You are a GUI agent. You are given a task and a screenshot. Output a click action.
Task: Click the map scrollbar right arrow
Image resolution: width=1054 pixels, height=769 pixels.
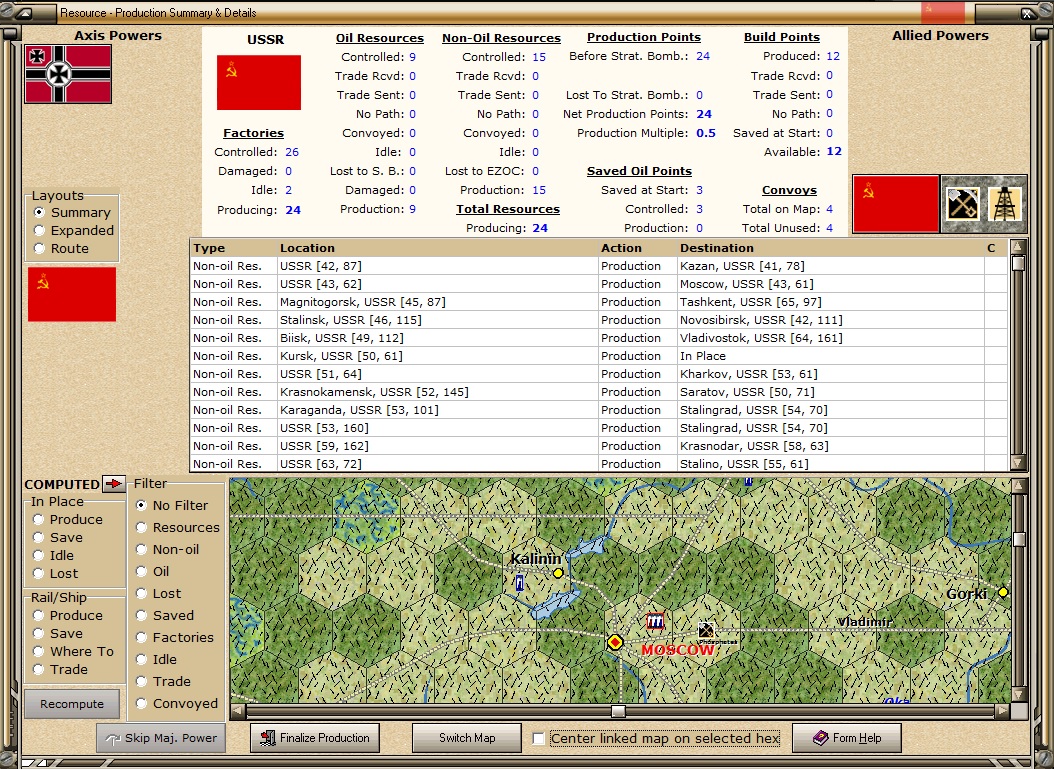coord(1002,711)
